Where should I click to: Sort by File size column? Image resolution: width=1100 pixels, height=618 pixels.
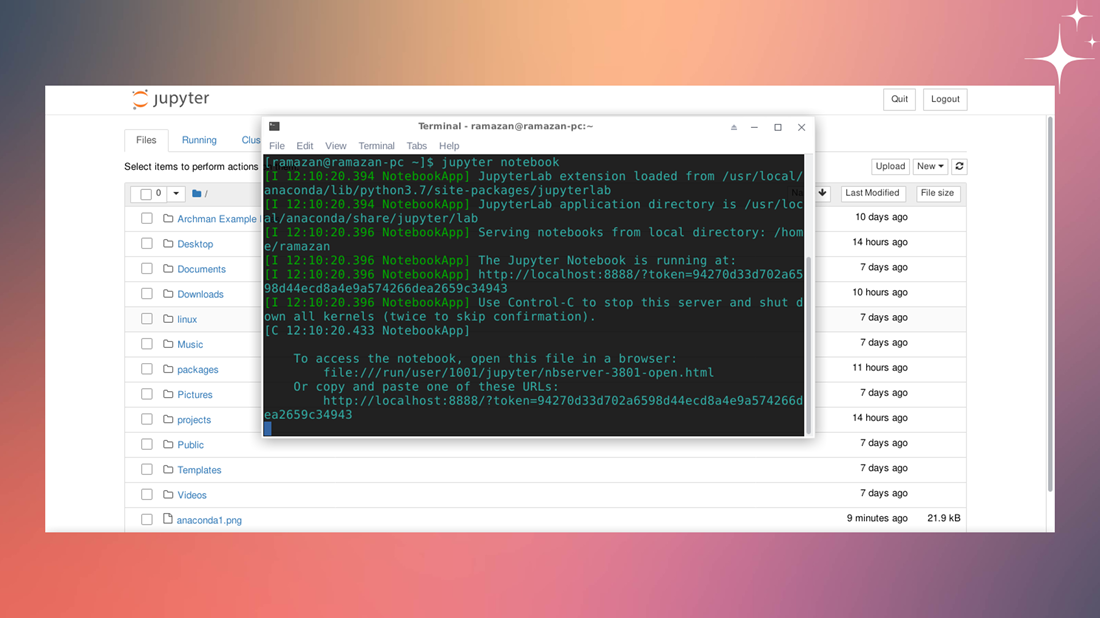[937, 193]
